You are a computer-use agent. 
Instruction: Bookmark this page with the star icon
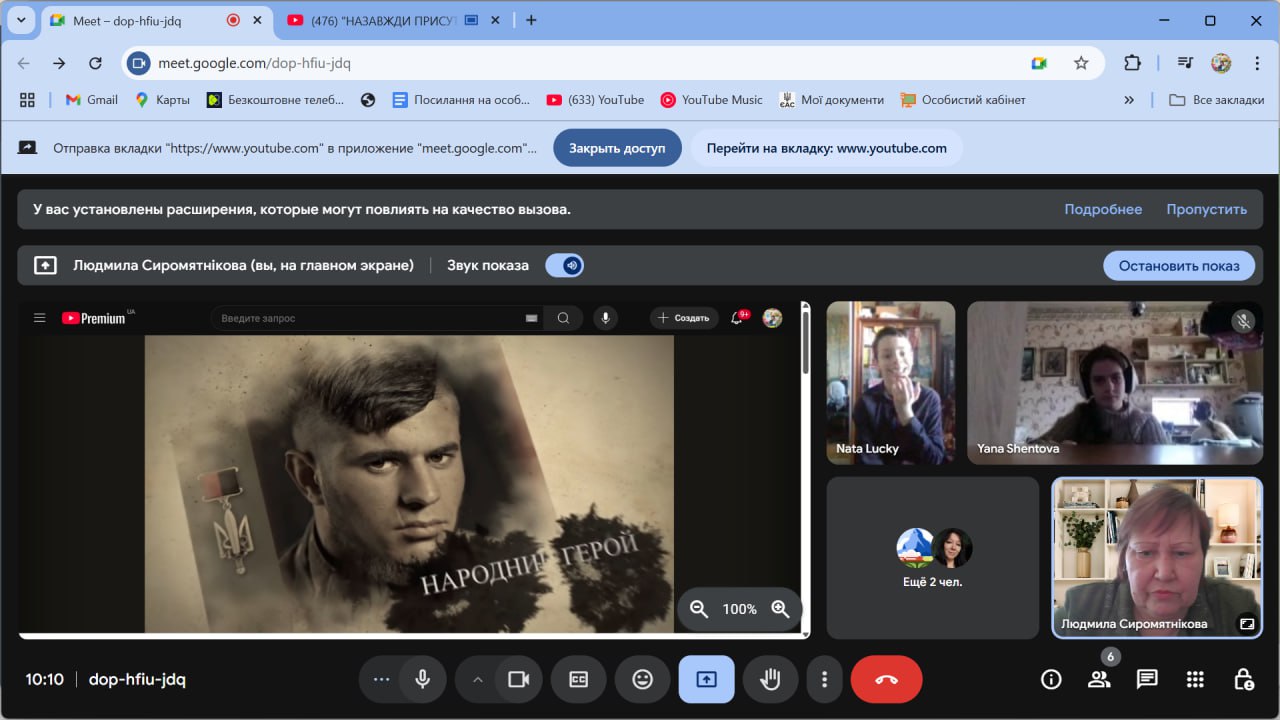point(1081,63)
